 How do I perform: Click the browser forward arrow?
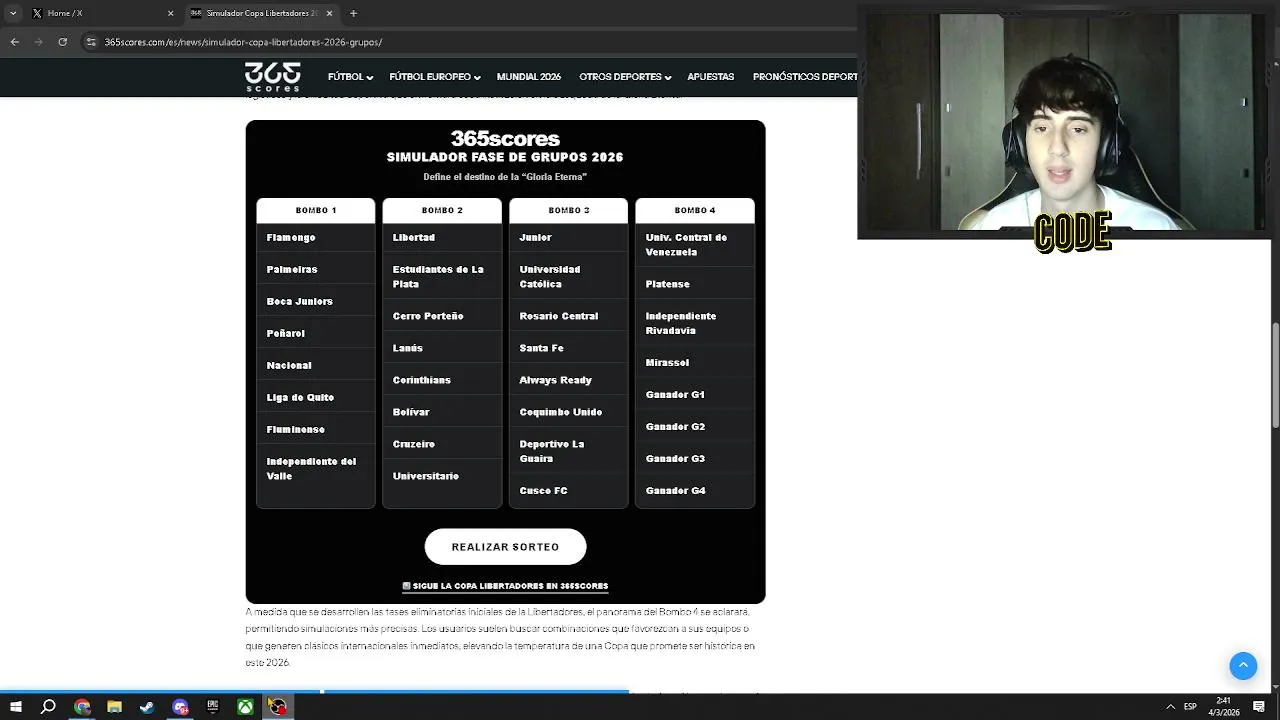coord(39,42)
